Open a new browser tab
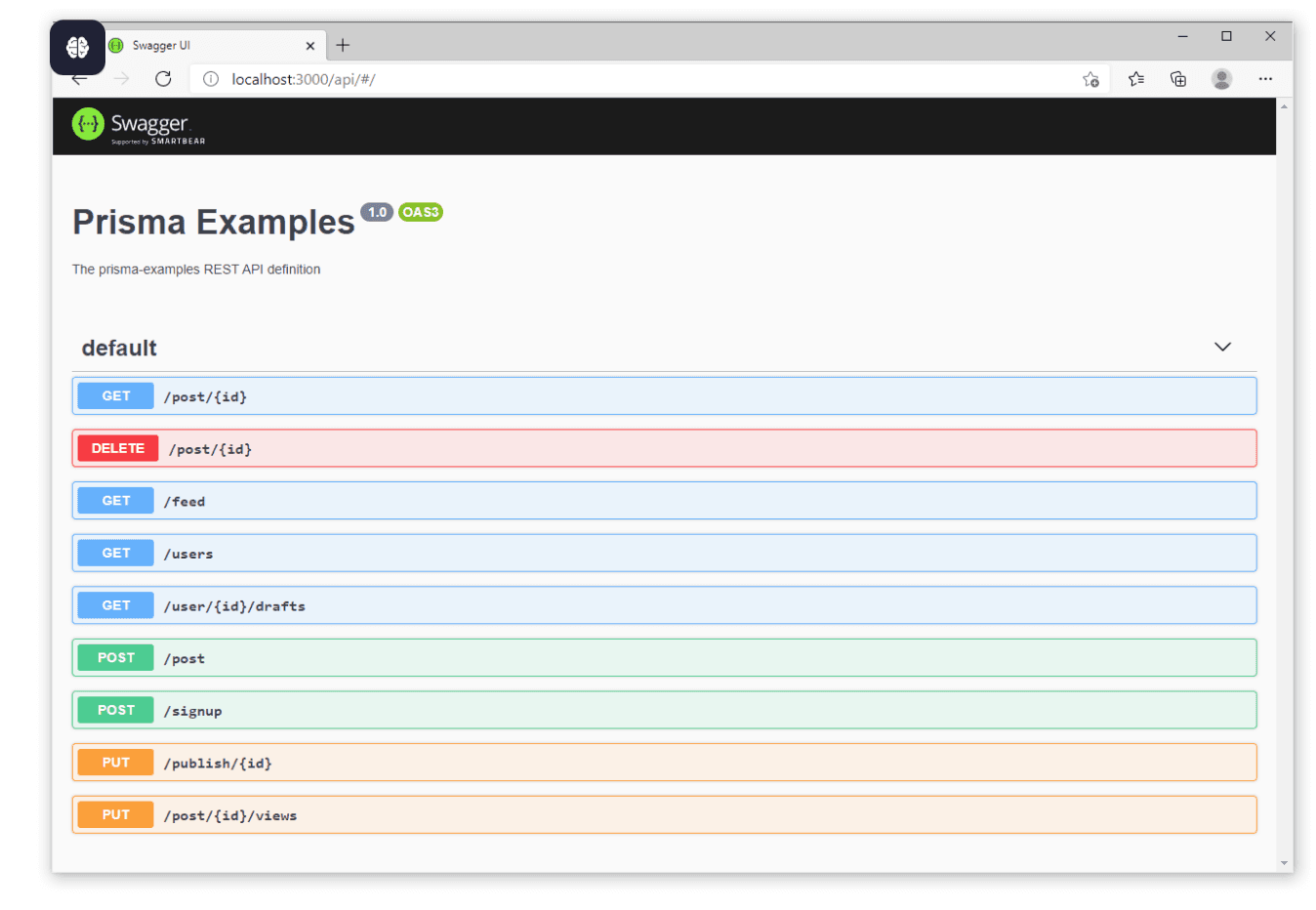The height and width of the screenshot is (910, 1316). 342,45
